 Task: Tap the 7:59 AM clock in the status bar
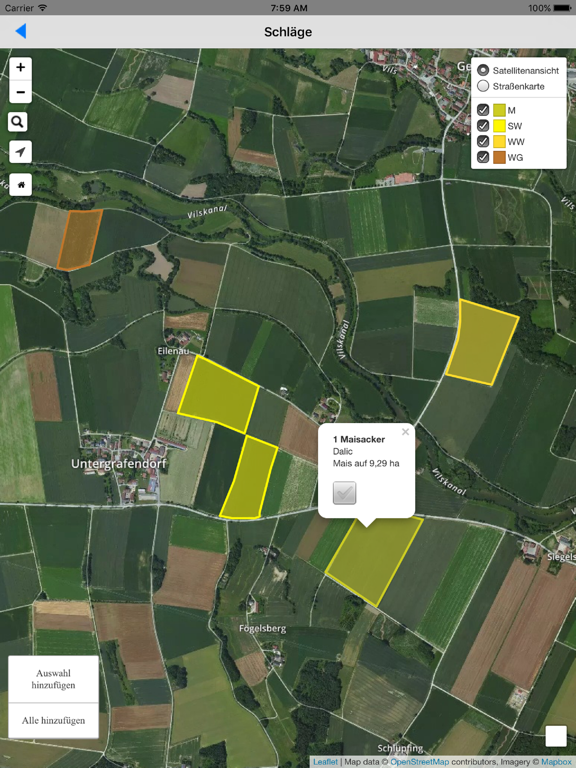[288, 8]
